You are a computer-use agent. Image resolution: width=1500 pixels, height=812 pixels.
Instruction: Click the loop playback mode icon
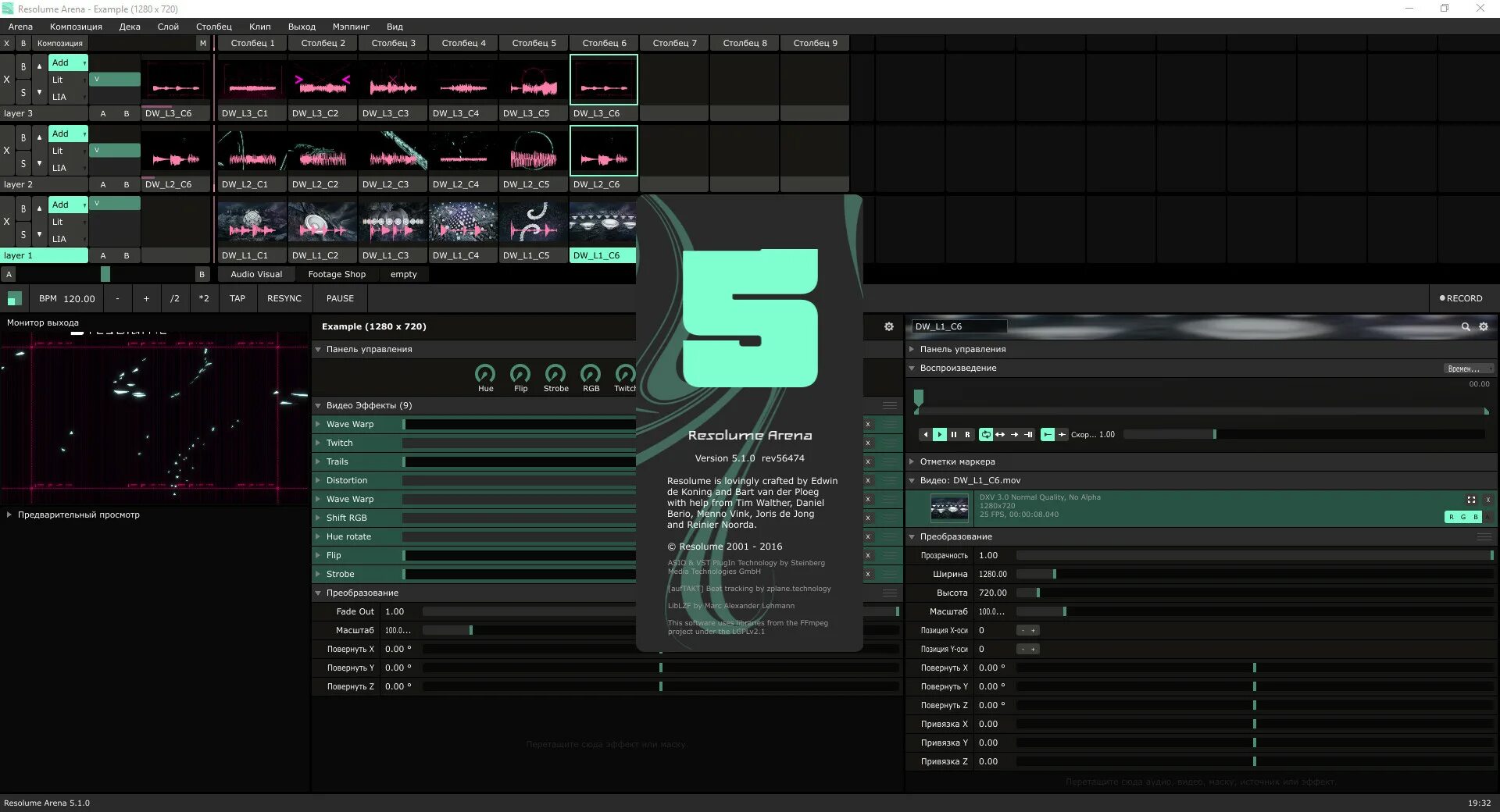985,435
